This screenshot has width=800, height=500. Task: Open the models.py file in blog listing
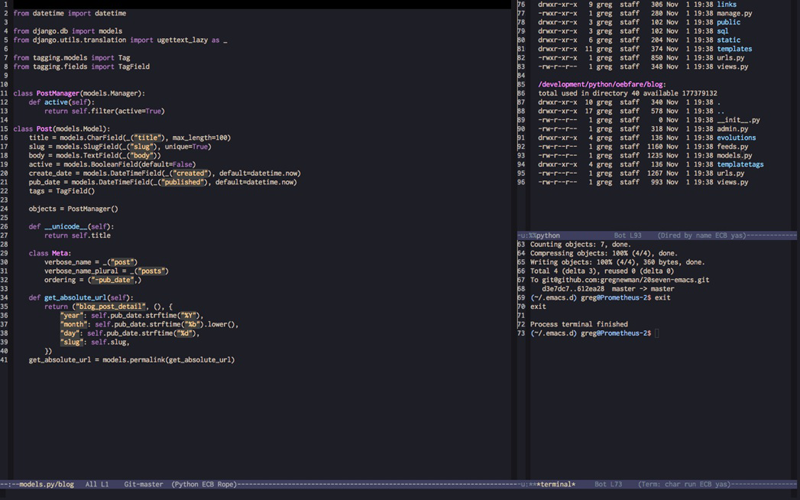(x=735, y=156)
